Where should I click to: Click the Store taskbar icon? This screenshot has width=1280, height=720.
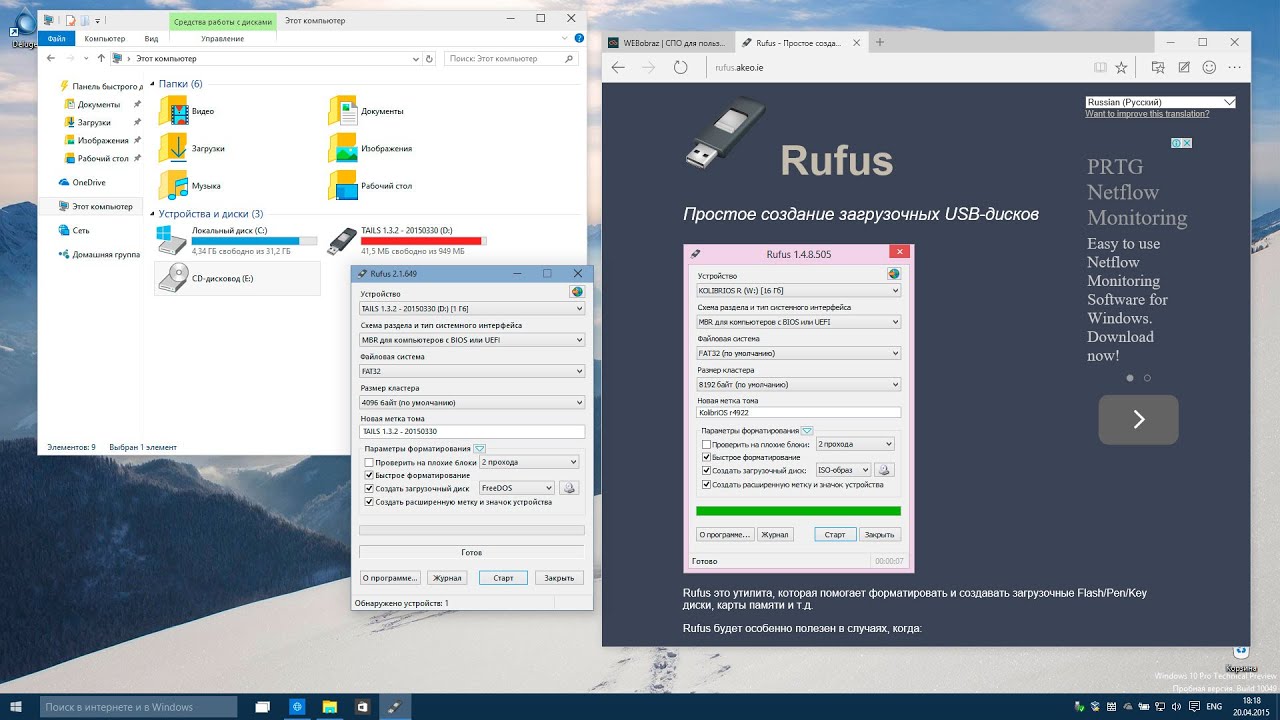pyautogui.click(x=362, y=707)
